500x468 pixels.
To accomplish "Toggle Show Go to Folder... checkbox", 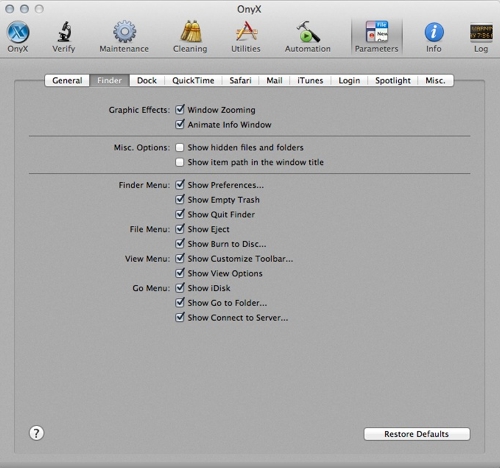I will click(180, 302).
